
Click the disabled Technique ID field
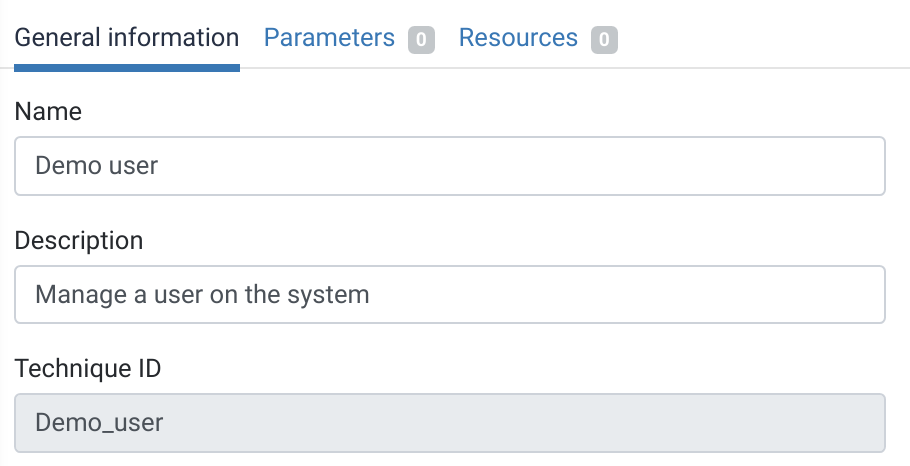click(x=449, y=423)
